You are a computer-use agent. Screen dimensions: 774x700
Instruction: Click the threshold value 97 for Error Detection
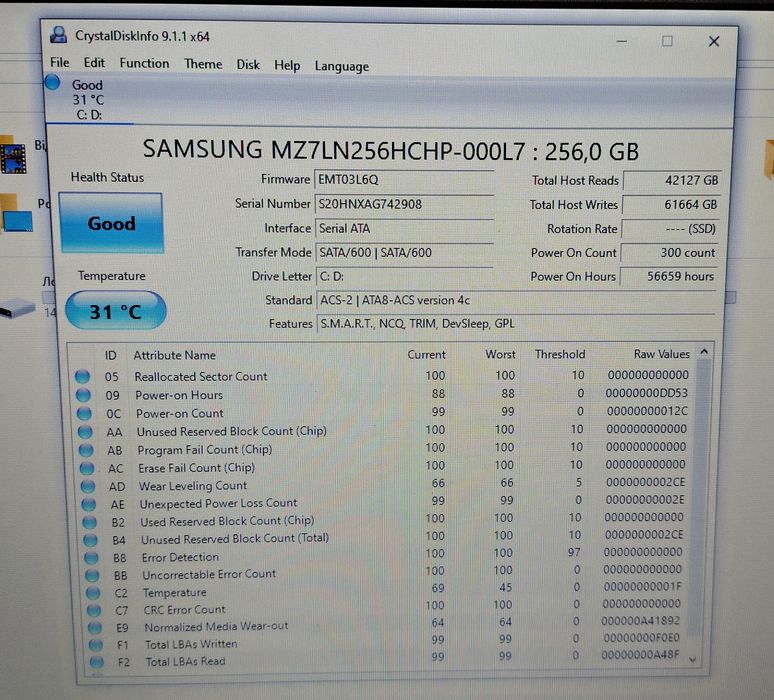pyautogui.click(x=574, y=552)
